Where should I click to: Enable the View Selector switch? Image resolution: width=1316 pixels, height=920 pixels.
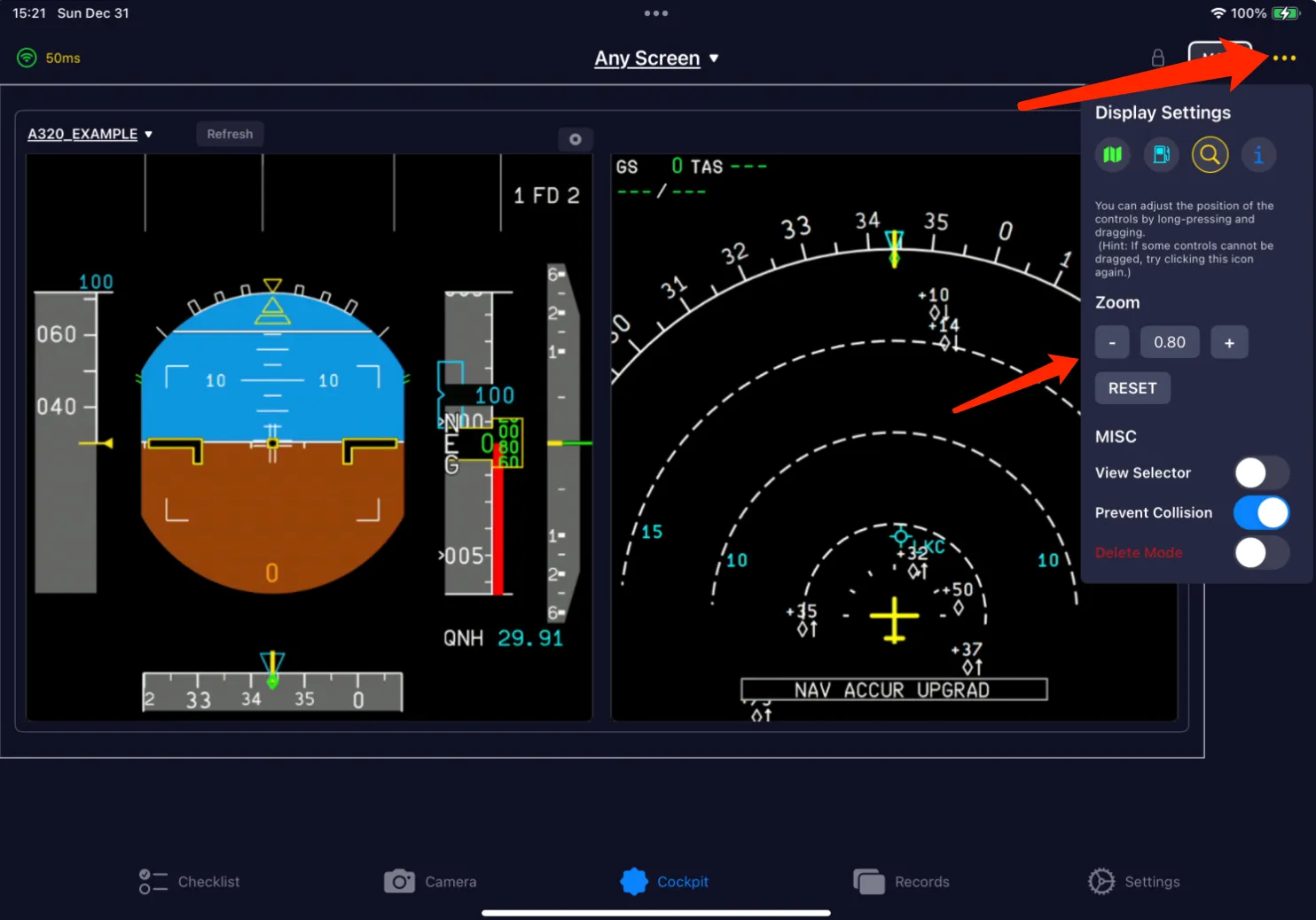[1261, 473]
